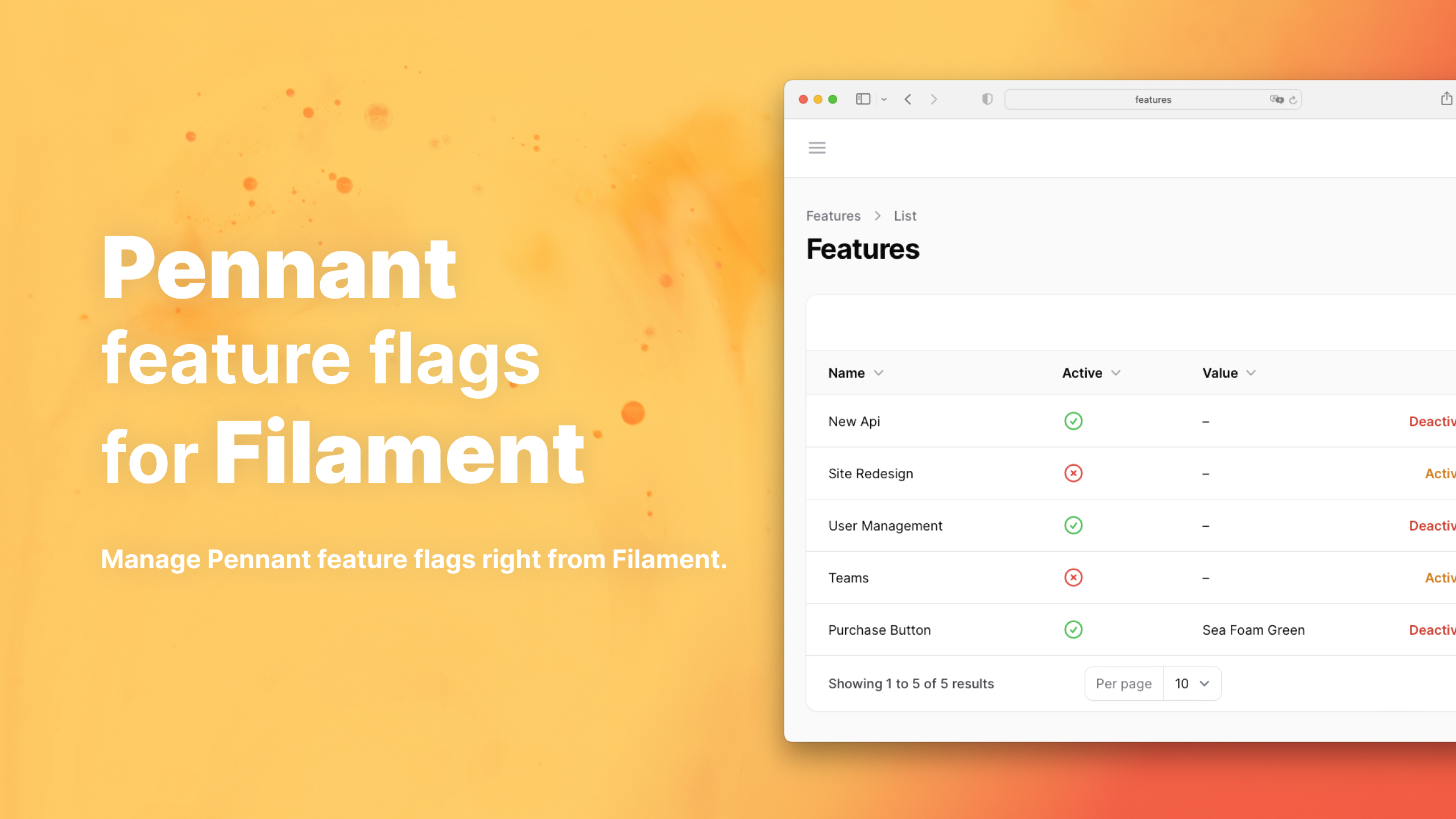Screen dimensions: 1456x819
Task: Click the red inactive icon for Site Redesign
Action: point(1073,473)
